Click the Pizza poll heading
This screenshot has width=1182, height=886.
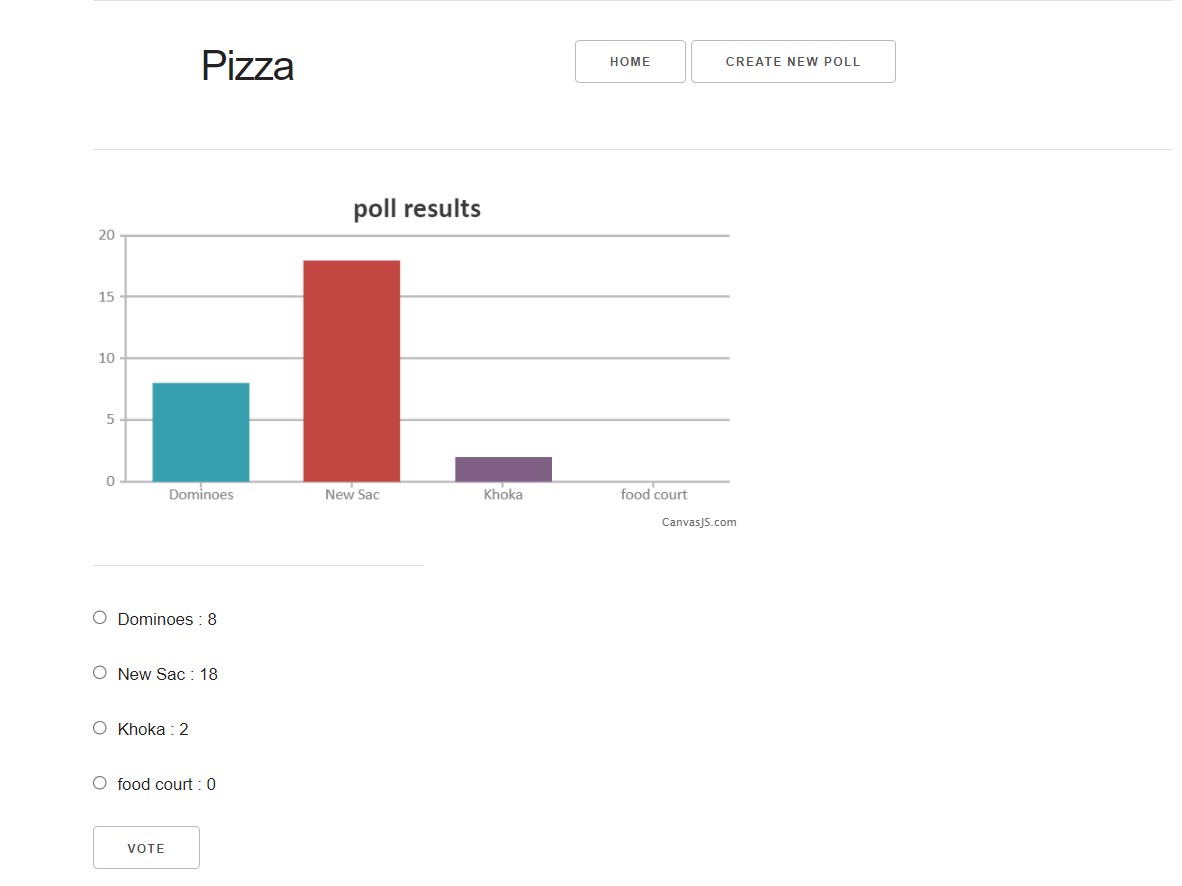(247, 66)
